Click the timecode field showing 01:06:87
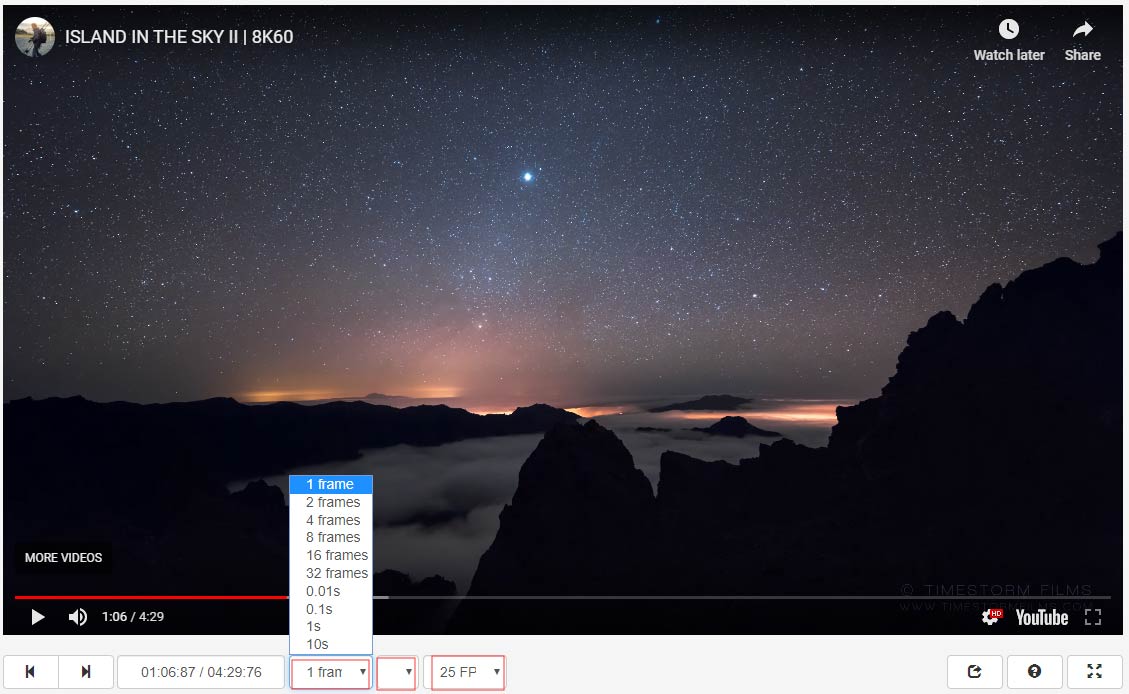This screenshot has width=1129, height=694. point(200,671)
